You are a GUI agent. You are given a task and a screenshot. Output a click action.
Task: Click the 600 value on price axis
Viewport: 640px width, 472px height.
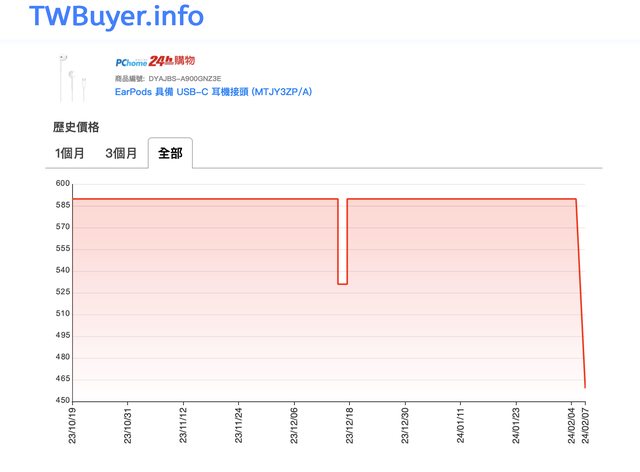tap(62, 183)
